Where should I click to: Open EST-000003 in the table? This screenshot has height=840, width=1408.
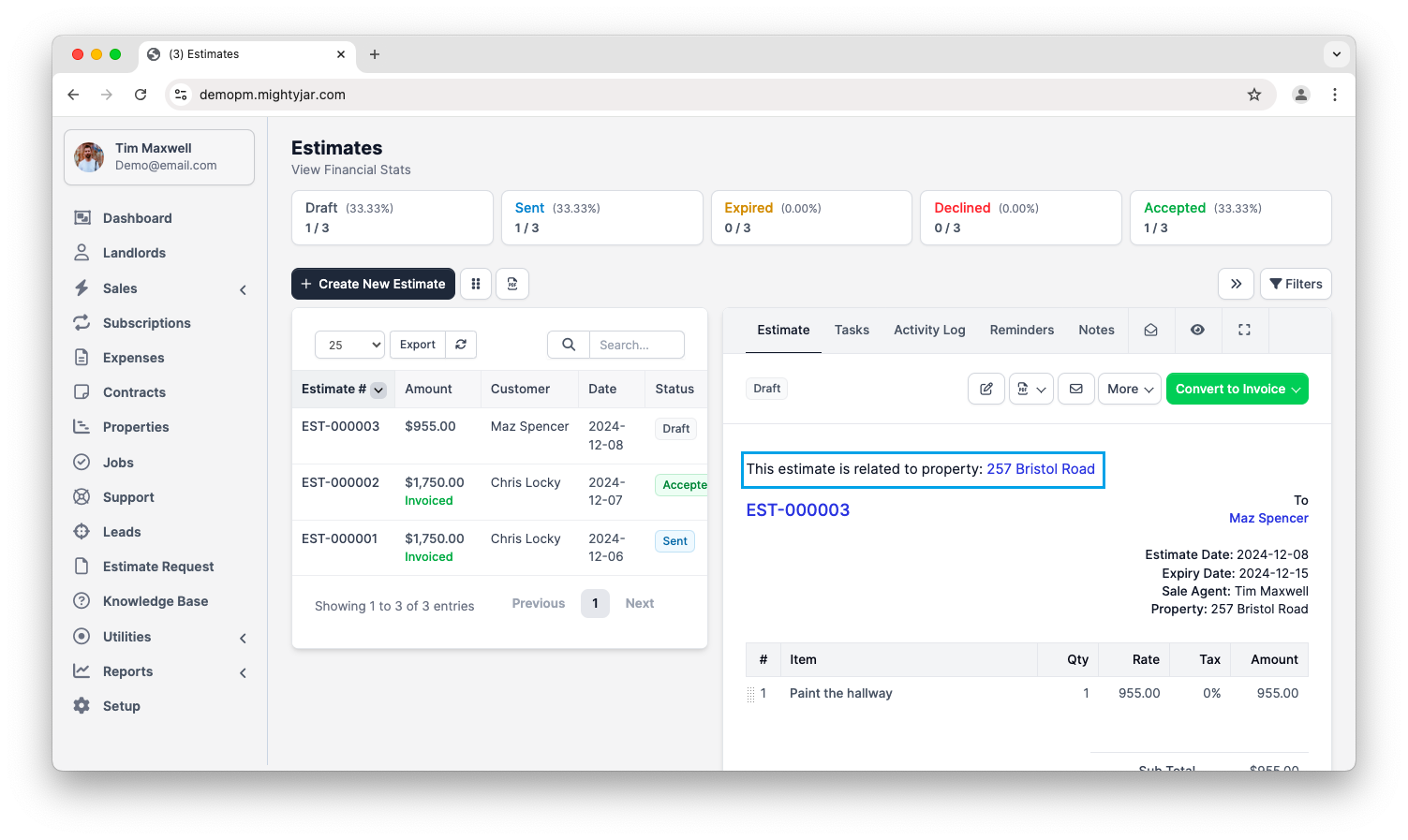(341, 426)
